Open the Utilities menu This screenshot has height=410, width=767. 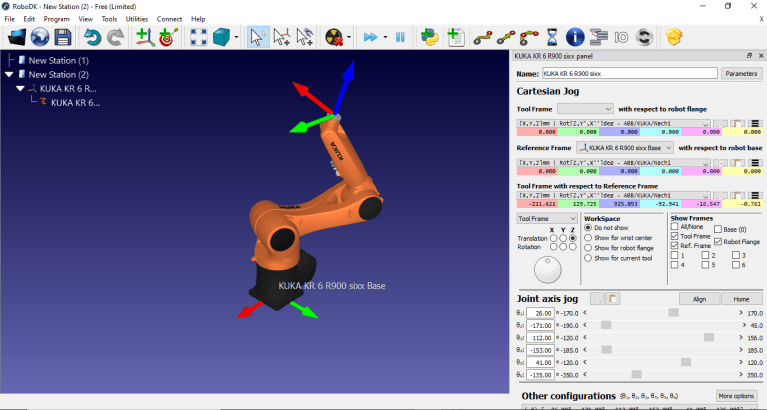click(x=137, y=18)
